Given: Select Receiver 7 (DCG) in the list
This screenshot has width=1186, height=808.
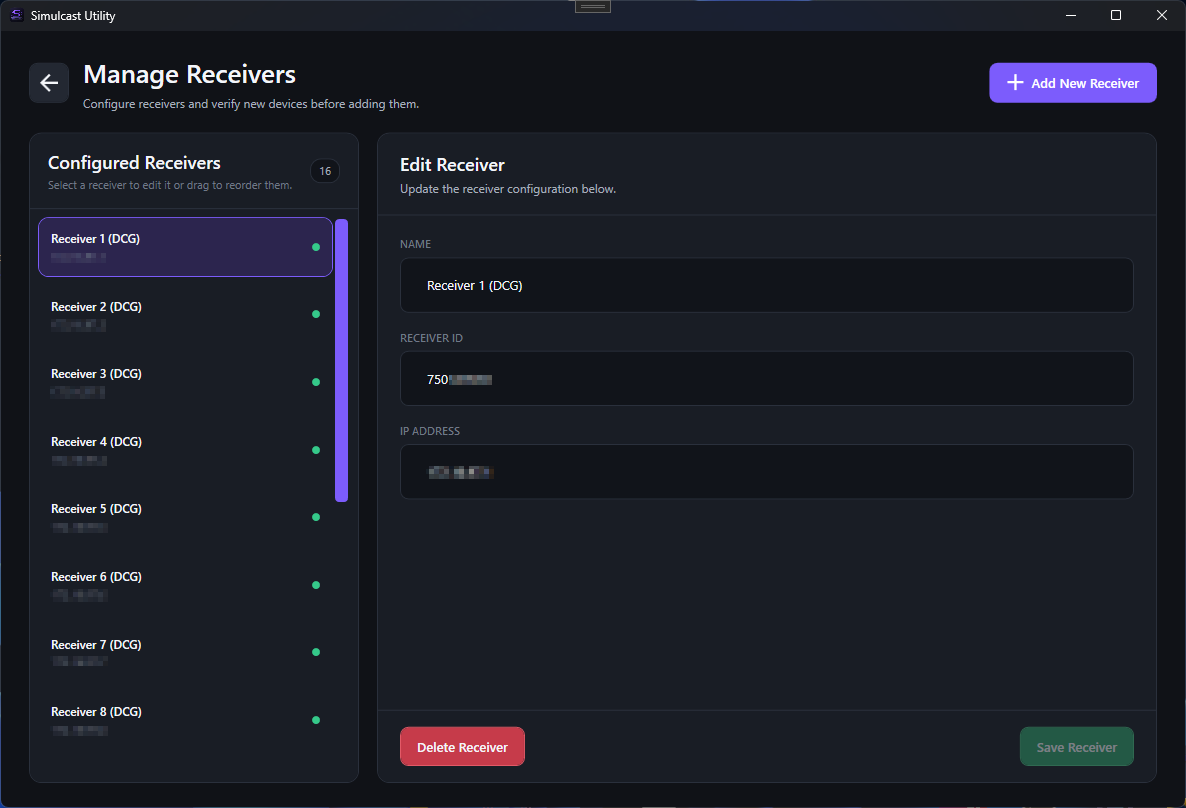Looking at the screenshot, I should (x=185, y=653).
